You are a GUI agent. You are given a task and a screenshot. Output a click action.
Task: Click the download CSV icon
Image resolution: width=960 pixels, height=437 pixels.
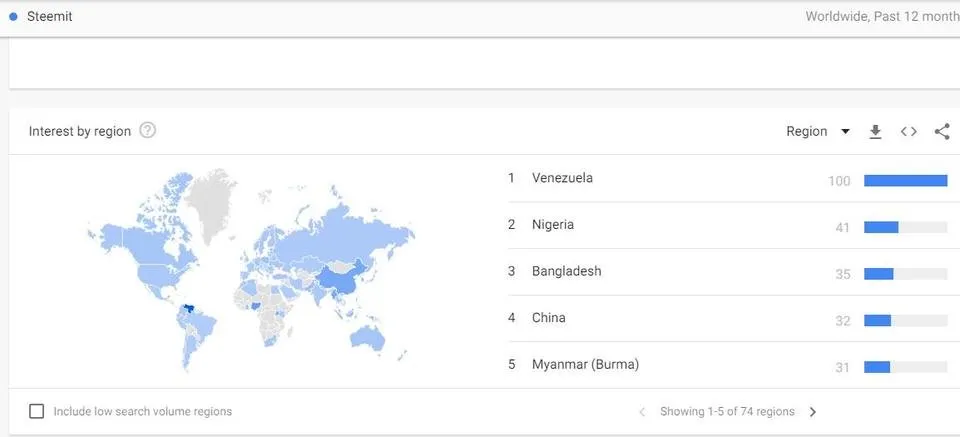[876, 132]
